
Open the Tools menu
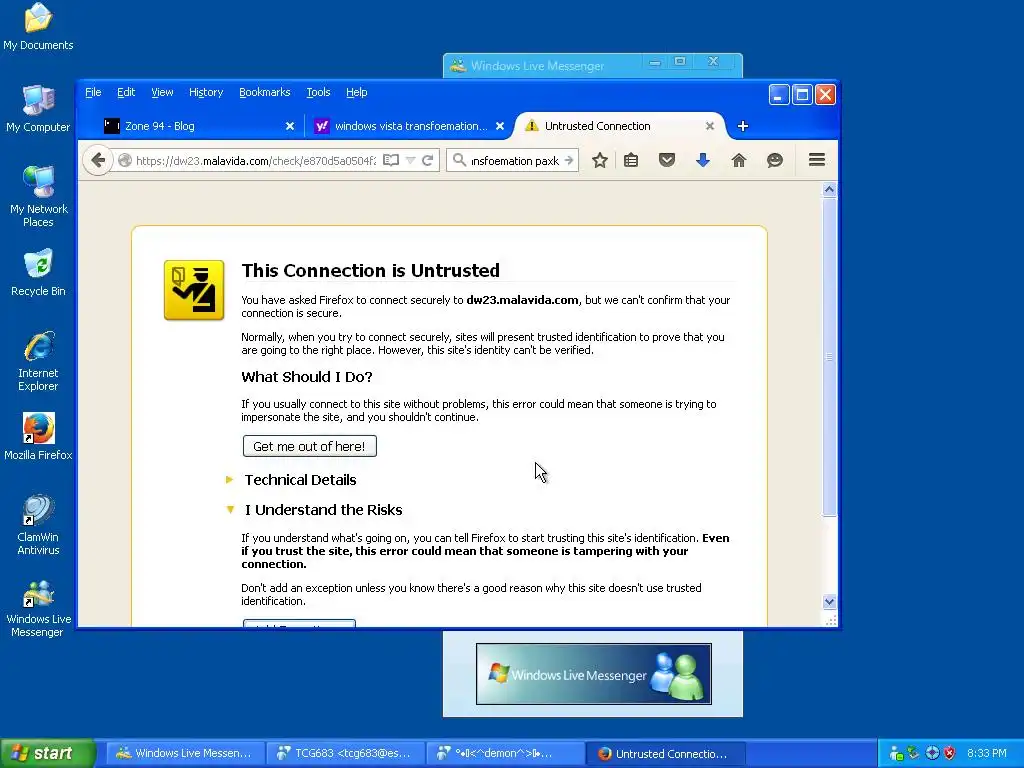click(x=318, y=92)
